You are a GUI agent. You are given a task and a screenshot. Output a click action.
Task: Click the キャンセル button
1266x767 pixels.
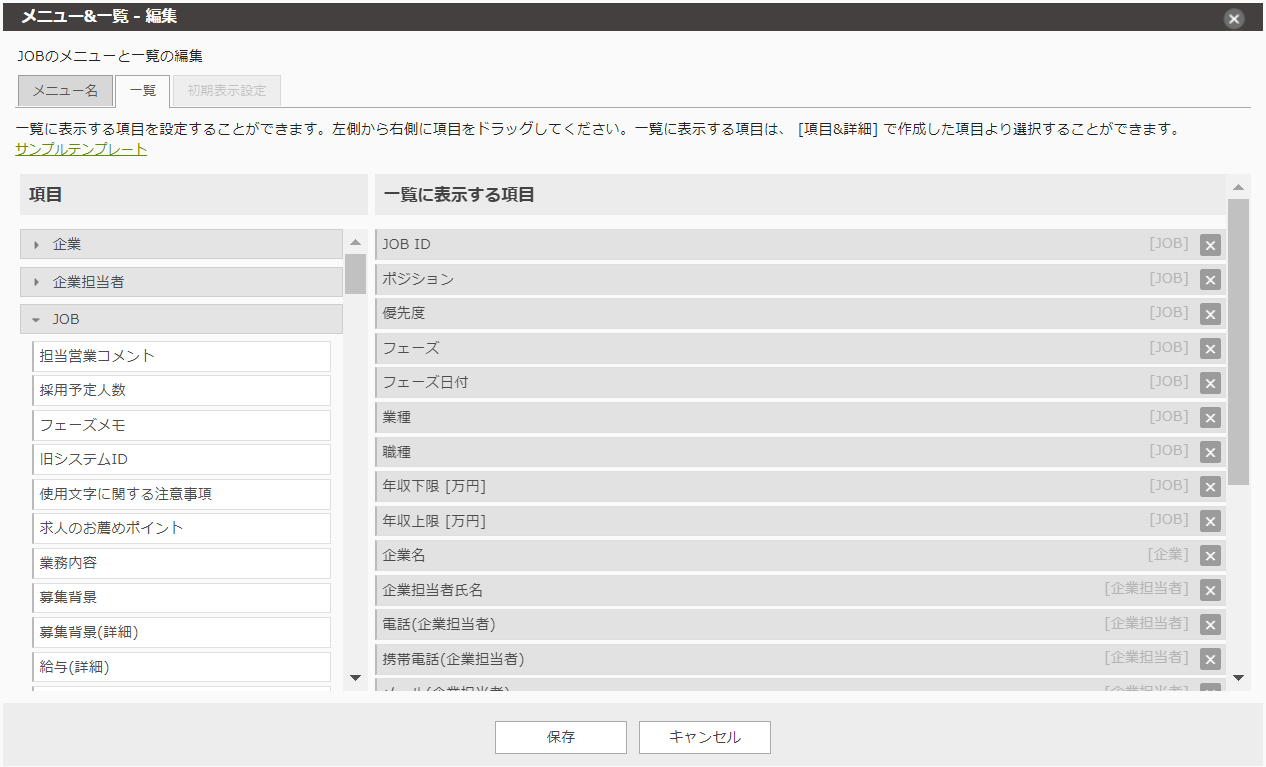coord(705,737)
